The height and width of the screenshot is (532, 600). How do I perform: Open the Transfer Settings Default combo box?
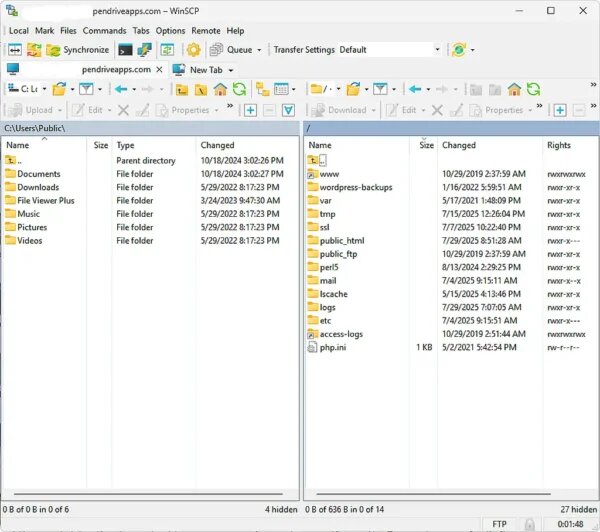389,50
